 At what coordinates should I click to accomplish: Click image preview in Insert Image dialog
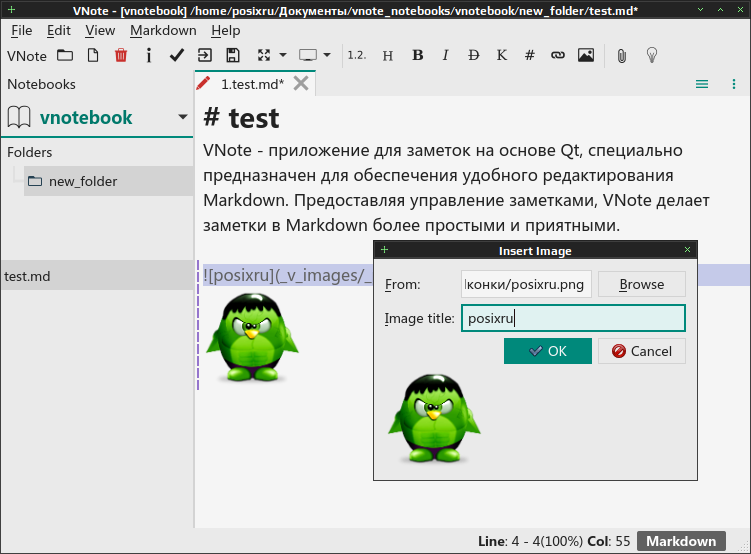pos(434,418)
